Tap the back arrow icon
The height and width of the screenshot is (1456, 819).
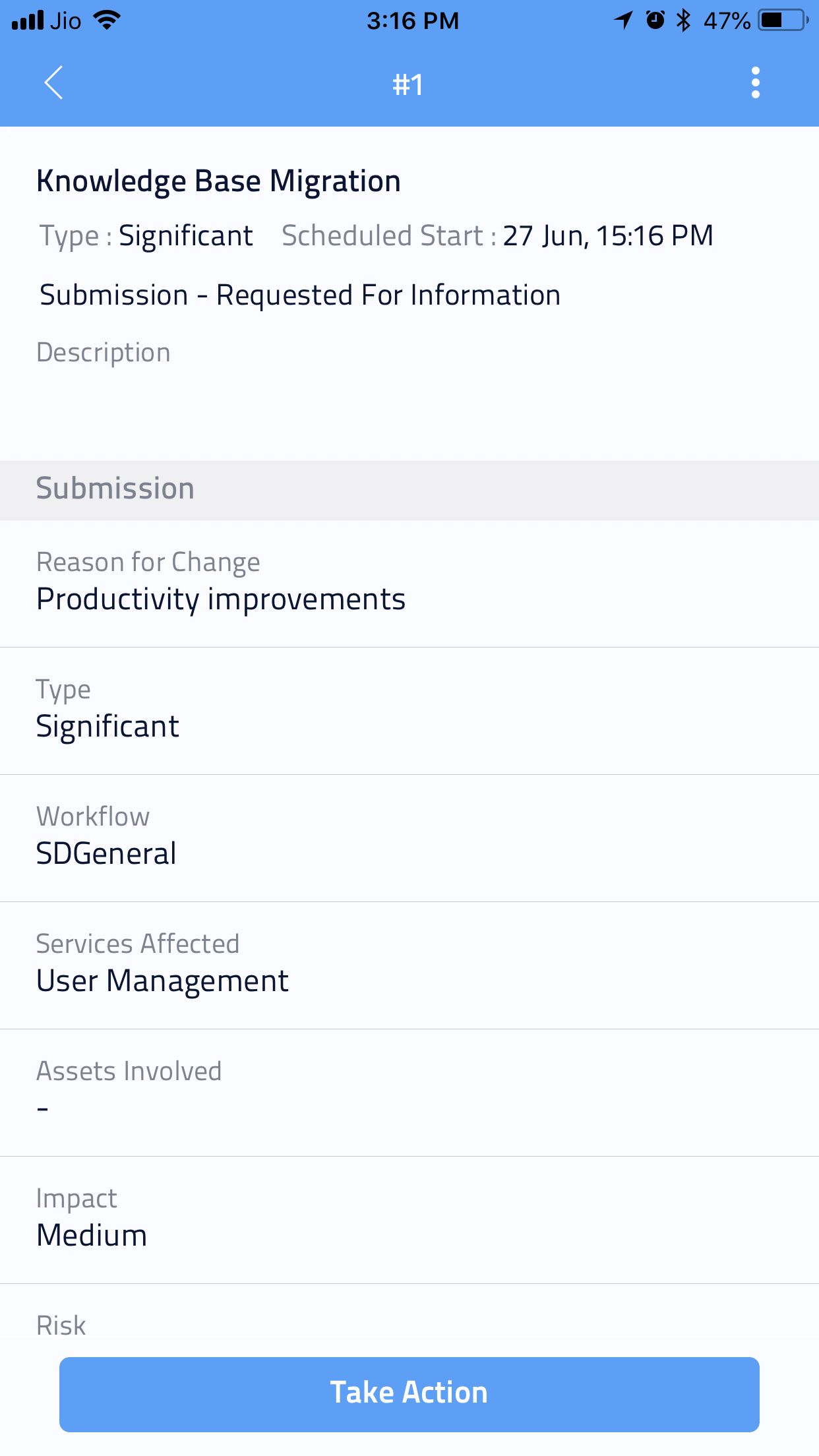54,83
